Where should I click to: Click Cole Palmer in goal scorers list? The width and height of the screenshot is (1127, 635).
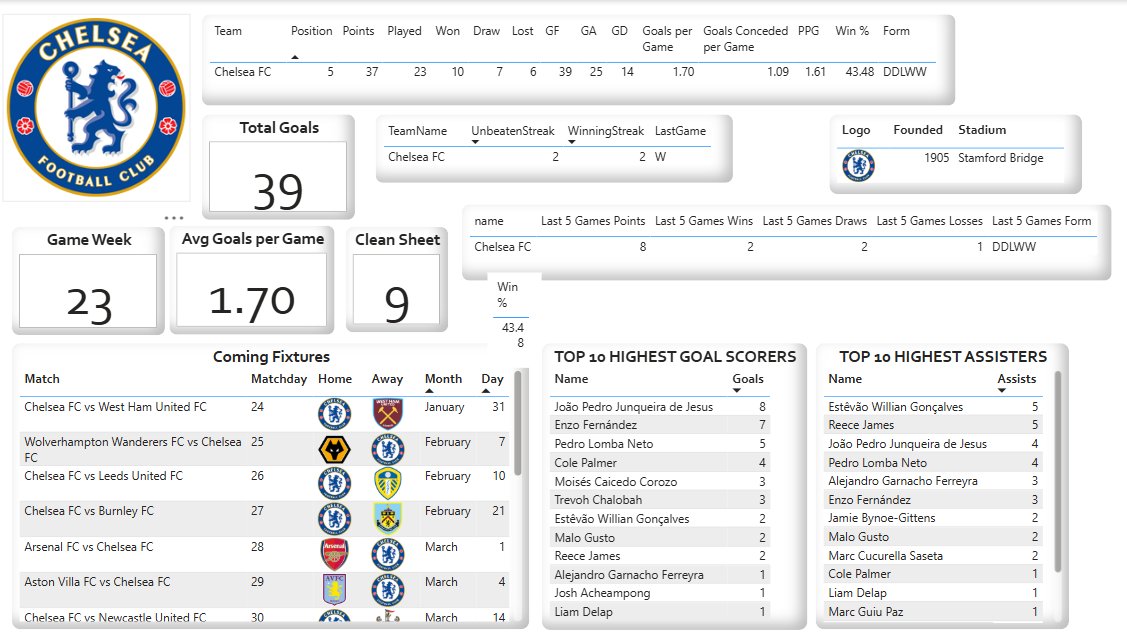pyautogui.click(x=585, y=463)
